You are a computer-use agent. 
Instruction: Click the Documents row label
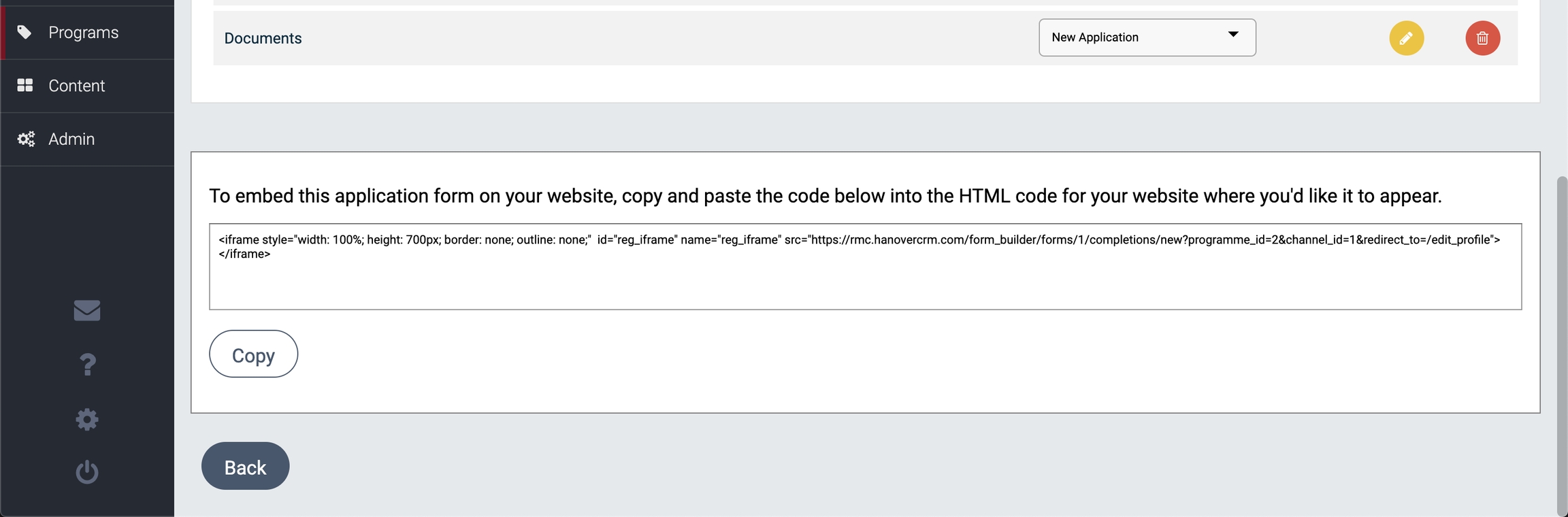click(x=263, y=38)
